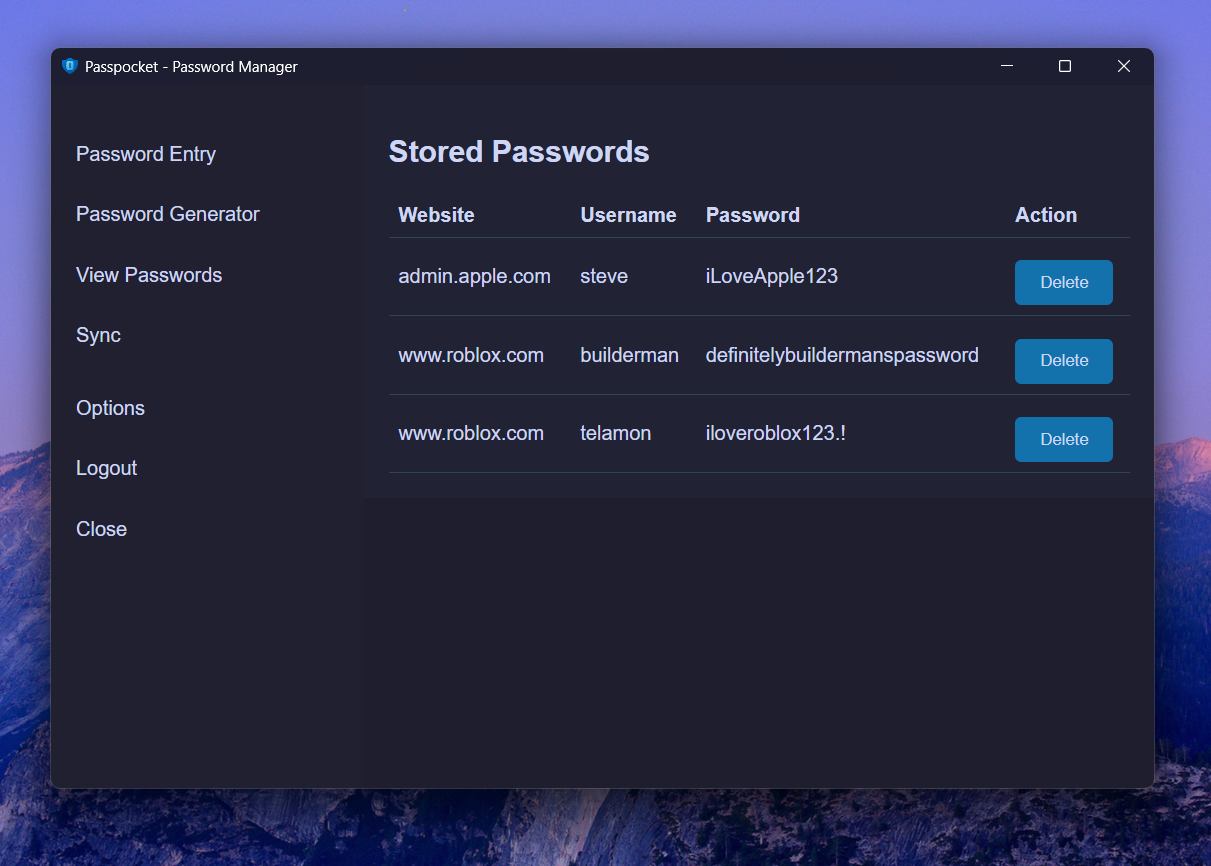Image resolution: width=1211 pixels, height=866 pixels.
Task: Click the iloveroblox123.! password cell
Action: pyautogui.click(x=776, y=433)
